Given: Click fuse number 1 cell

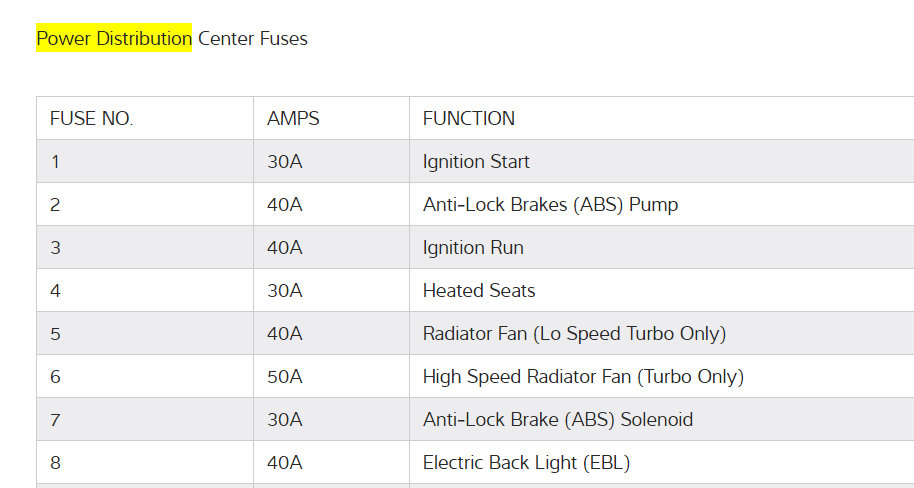Looking at the screenshot, I should pos(55,161).
